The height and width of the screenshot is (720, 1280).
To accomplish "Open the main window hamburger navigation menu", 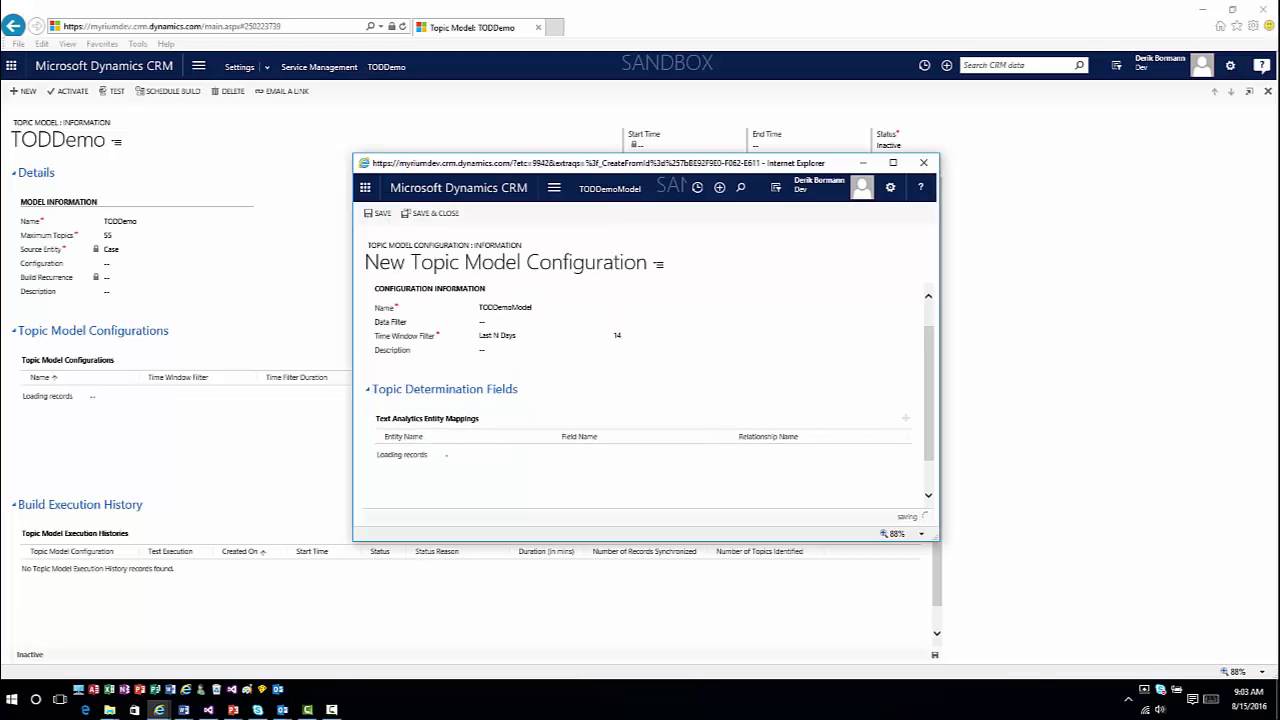I will pyautogui.click(x=199, y=66).
